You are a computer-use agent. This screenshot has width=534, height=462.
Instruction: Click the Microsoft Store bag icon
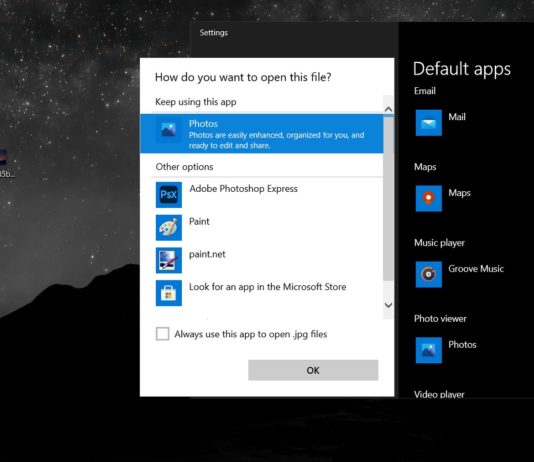[169, 293]
